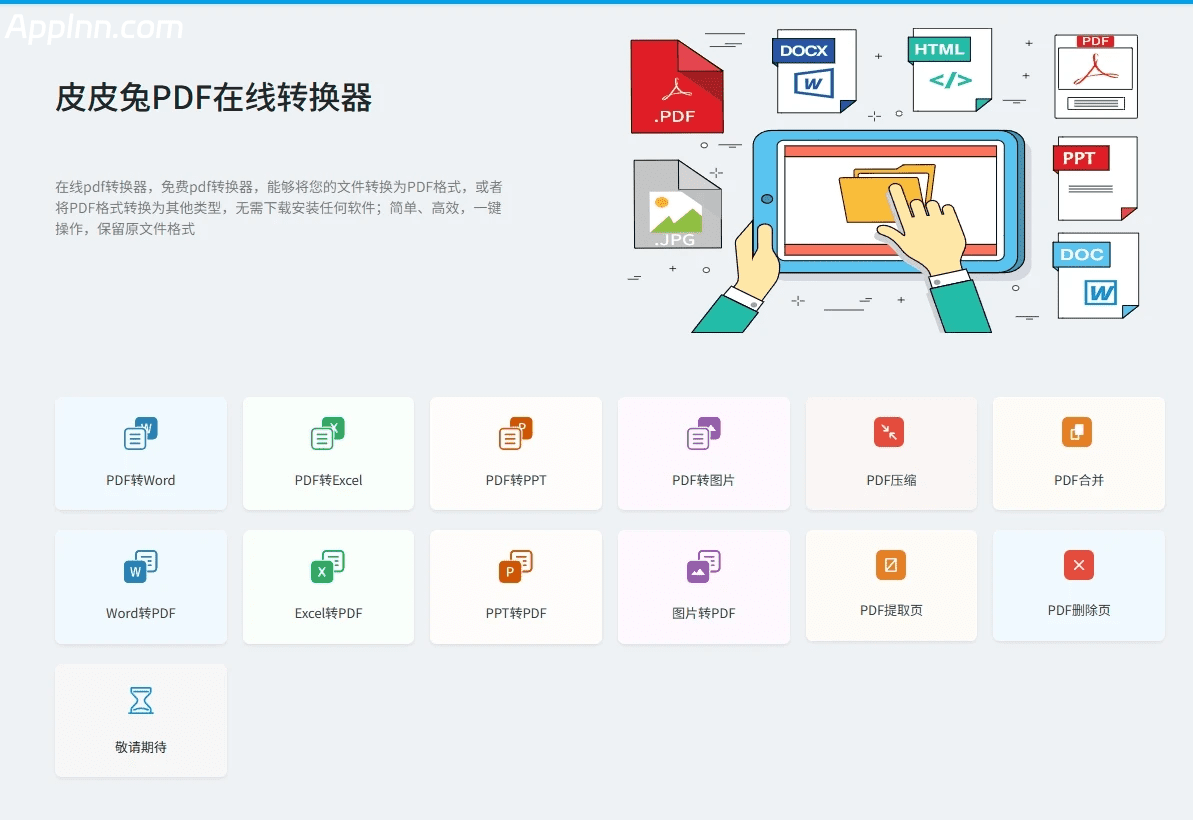Open the Word转PDF text label

coord(141,613)
